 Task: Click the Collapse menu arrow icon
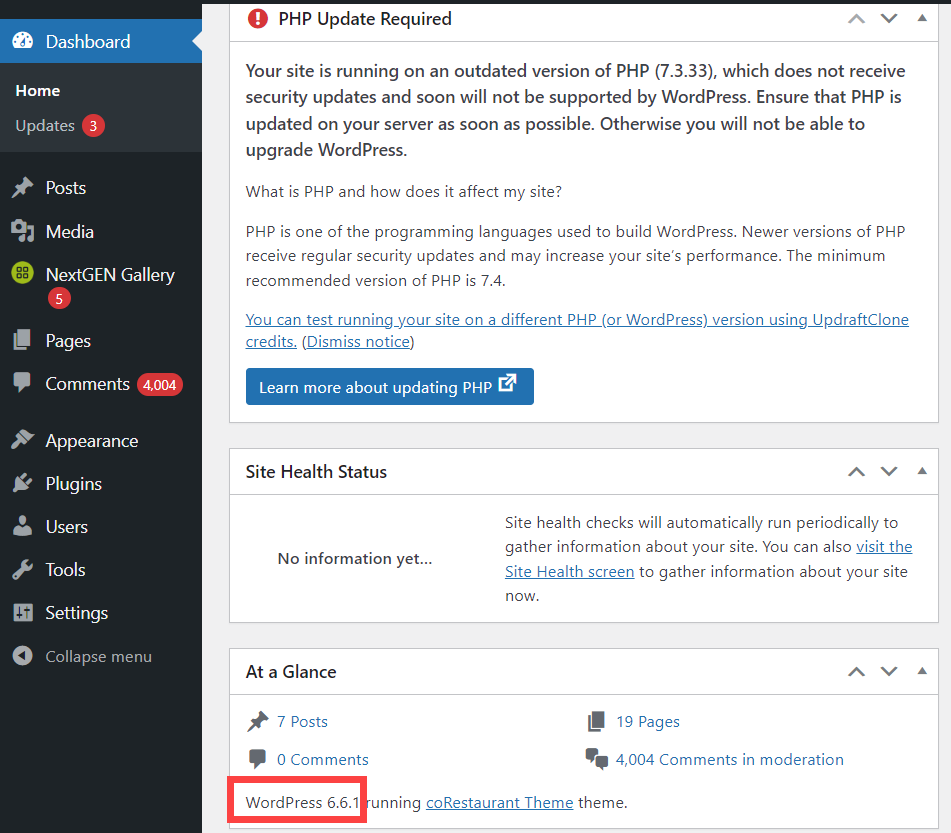(22, 656)
